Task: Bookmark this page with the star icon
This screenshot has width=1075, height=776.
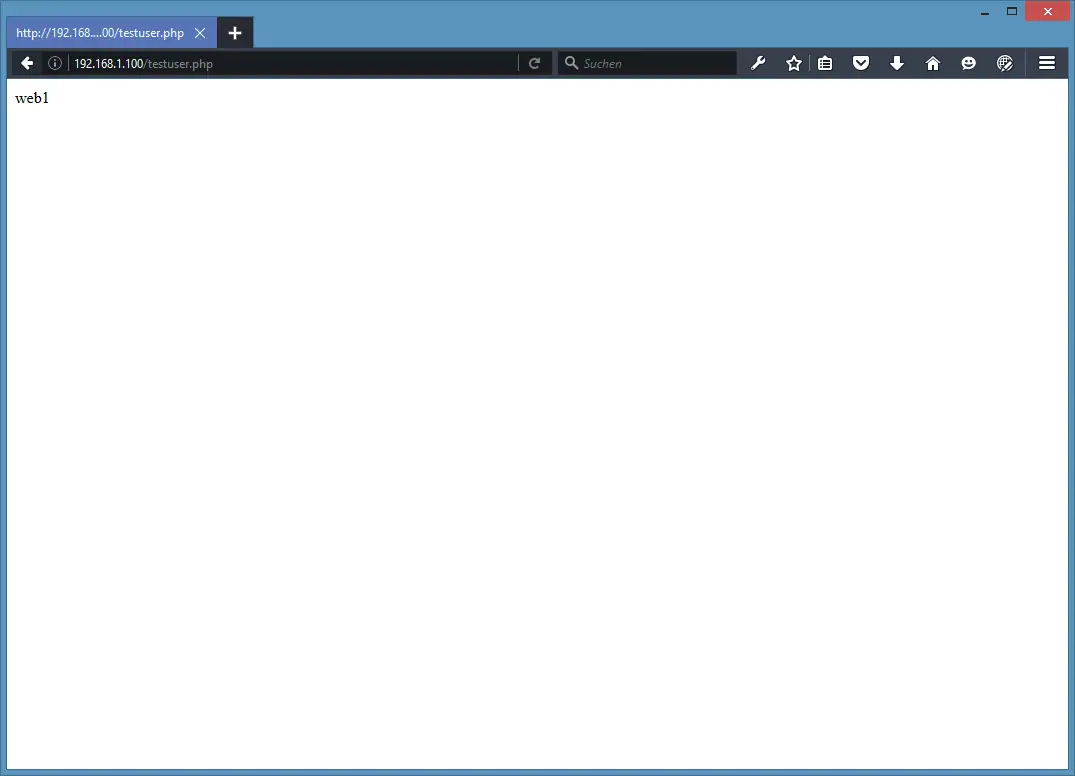Action: click(793, 63)
